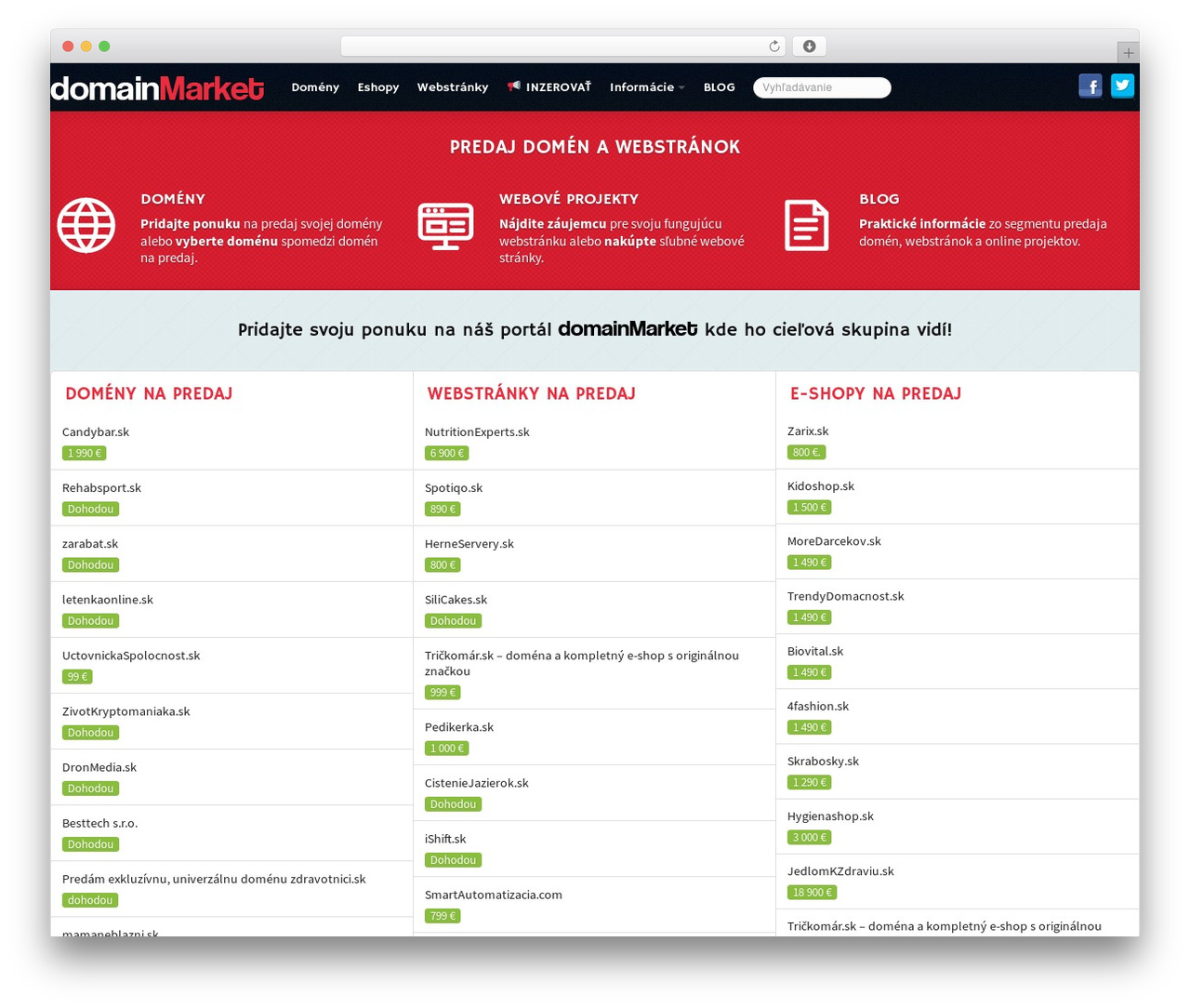This screenshot has height=1008, width=1190.
Task: Open the Eshopy menu item
Action: tap(378, 87)
